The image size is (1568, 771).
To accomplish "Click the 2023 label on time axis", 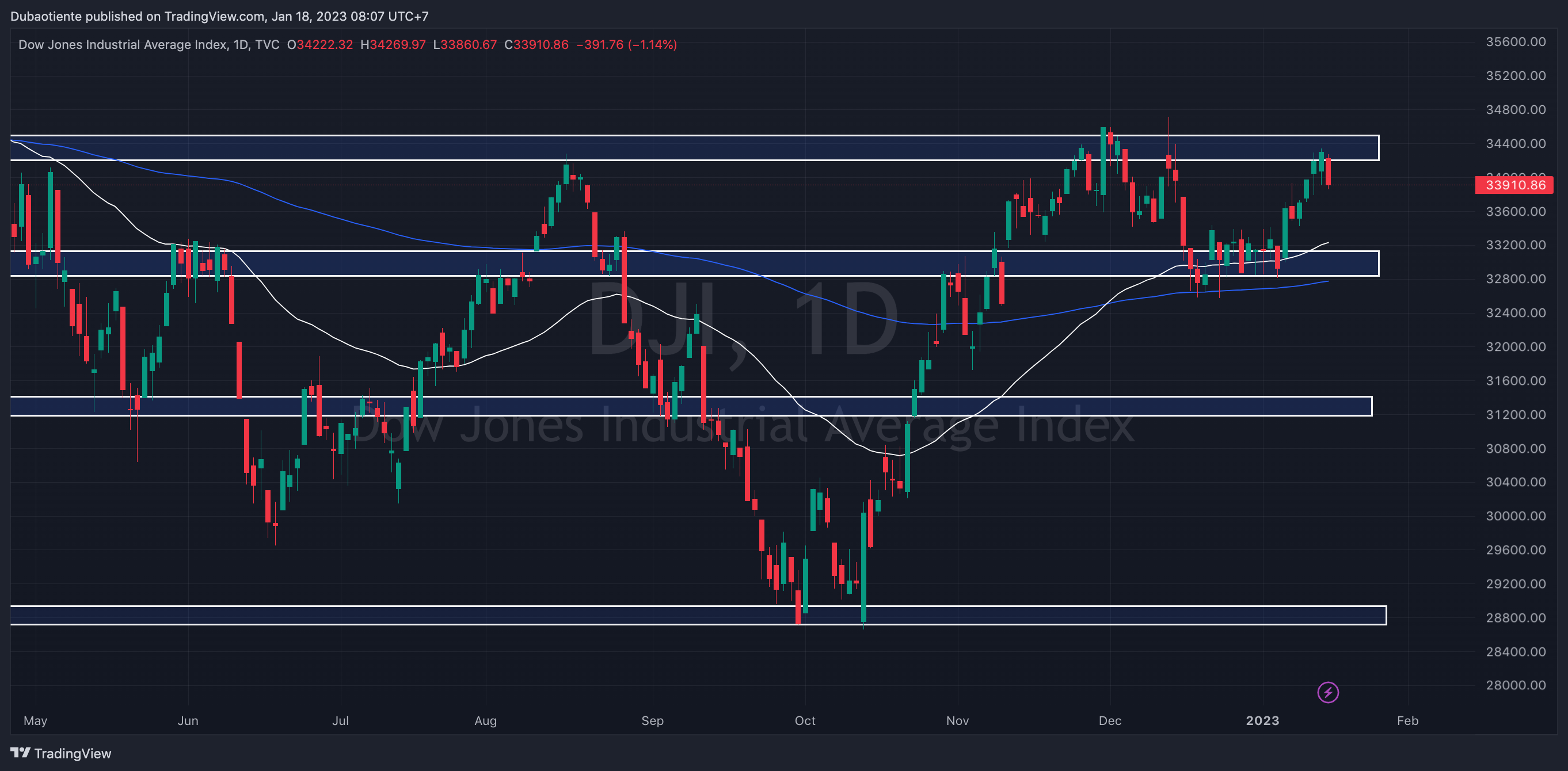I will pos(1262,721).
